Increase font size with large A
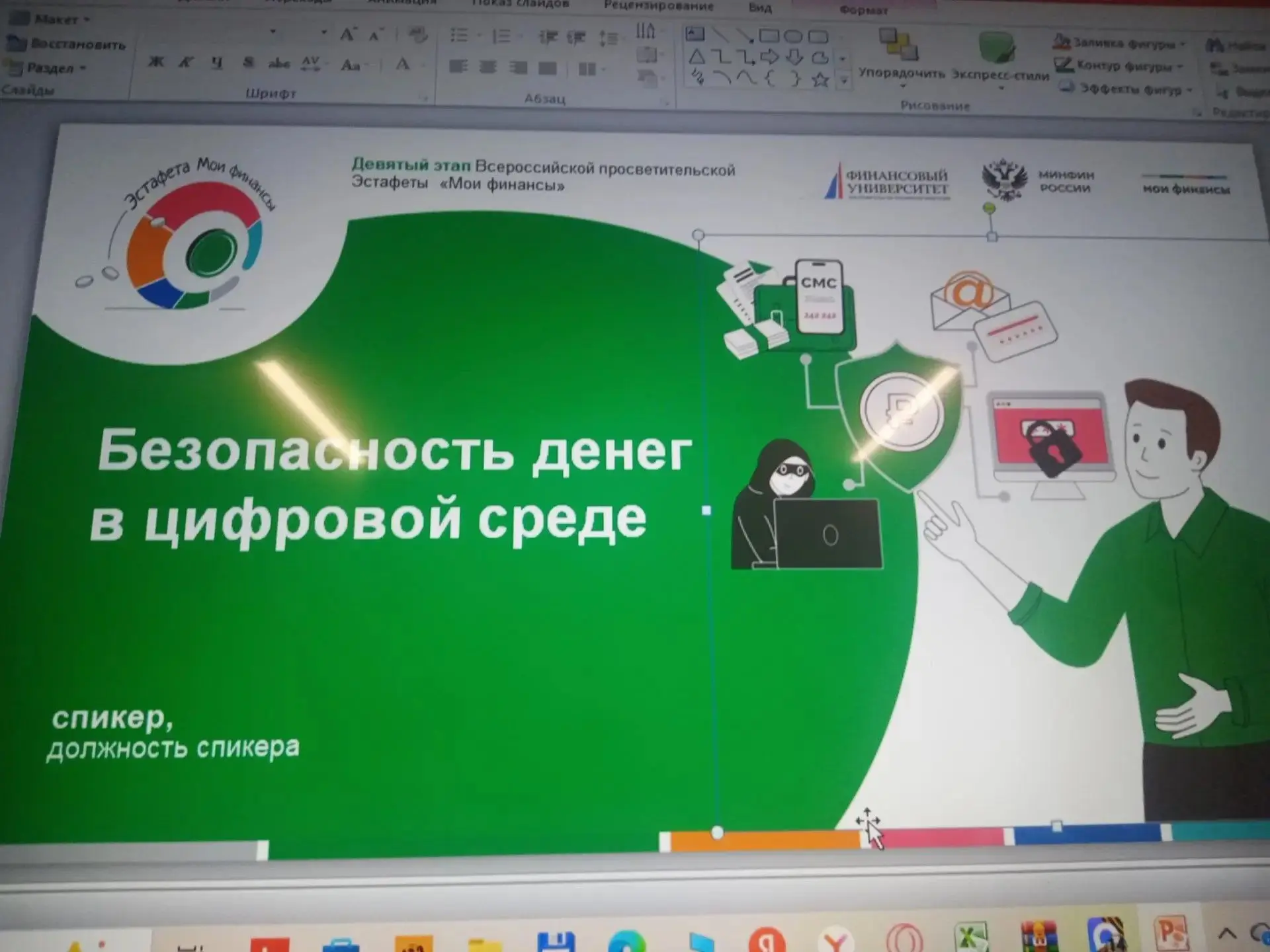The image size is (1270, 952). tap(348, 35)
